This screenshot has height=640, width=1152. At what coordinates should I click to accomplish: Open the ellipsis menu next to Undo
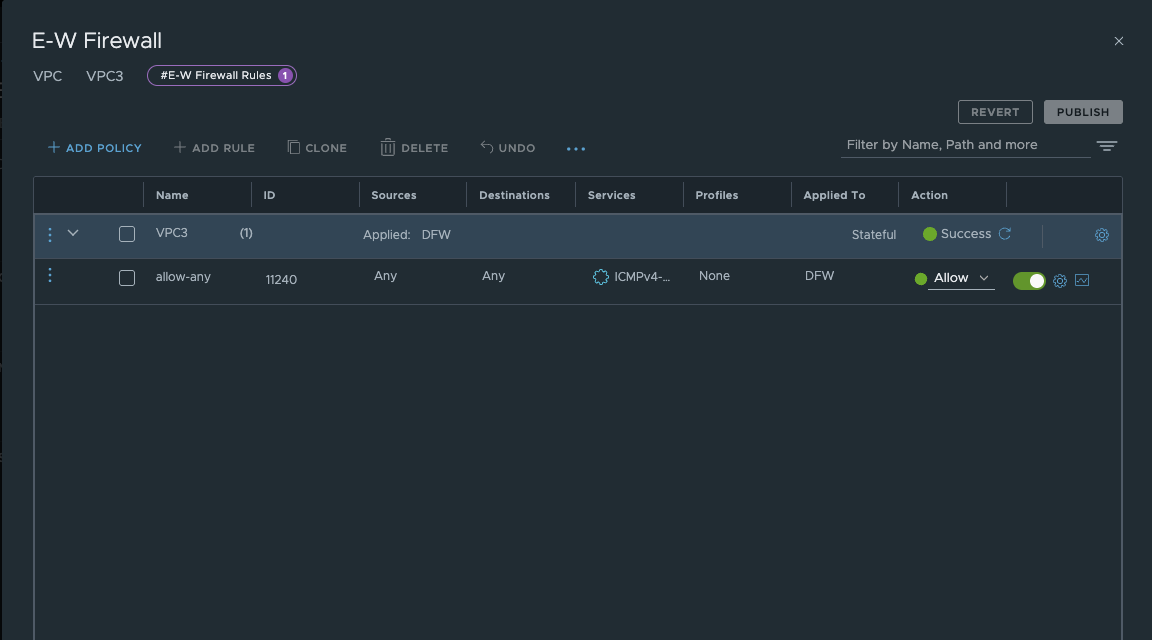click(x=575, y=148)
